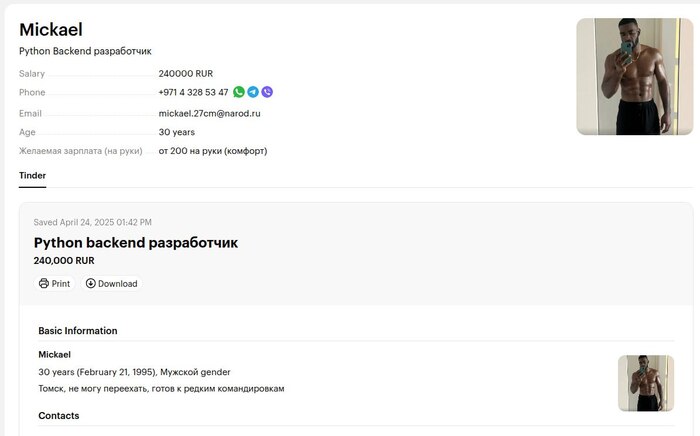The height and width of the screenshot is (436, 700).
Task: Click phone number +971 4 328 53 47
Action: [x=193, y=92]
